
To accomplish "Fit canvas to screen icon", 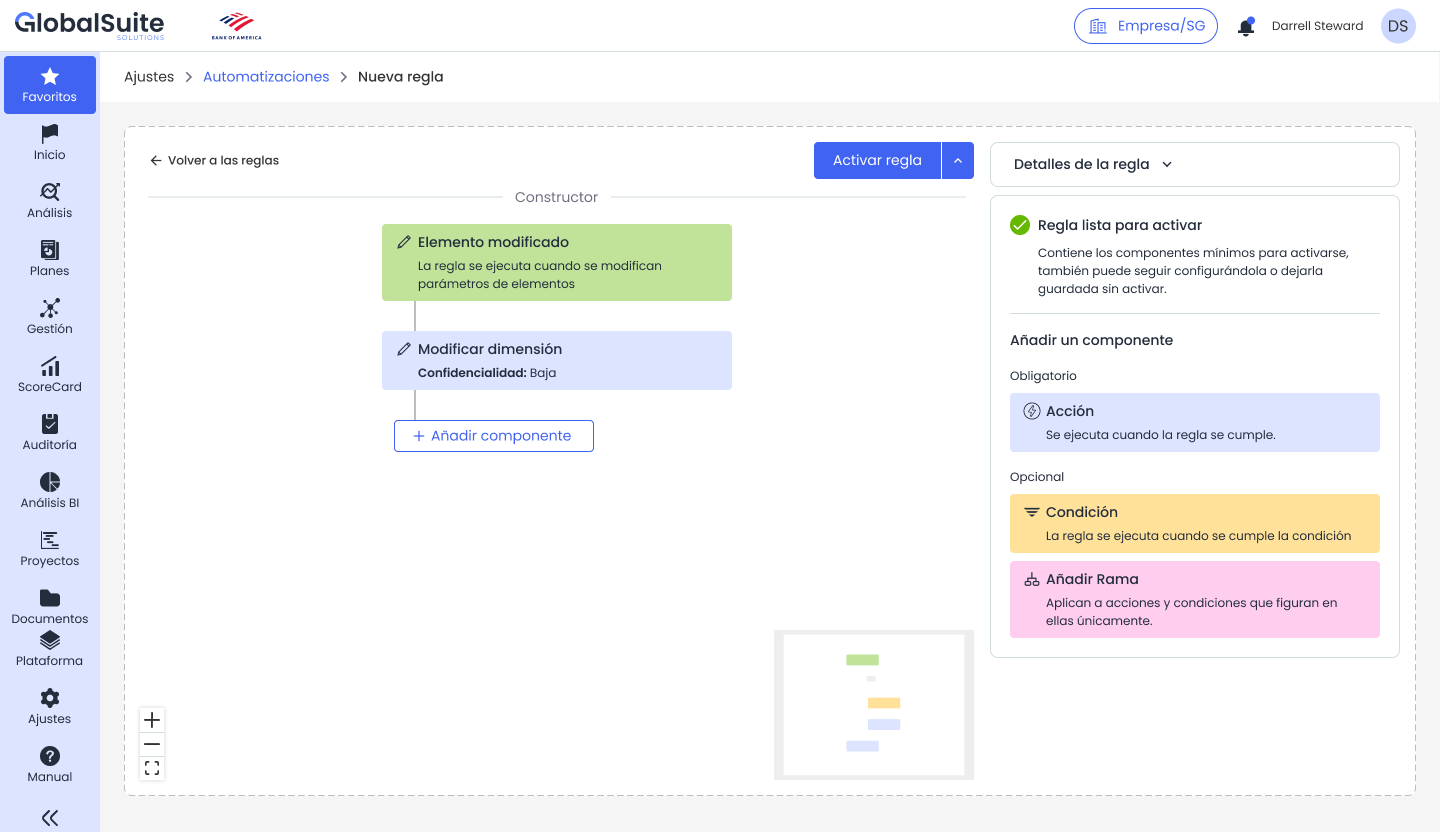I will point(152,768).
